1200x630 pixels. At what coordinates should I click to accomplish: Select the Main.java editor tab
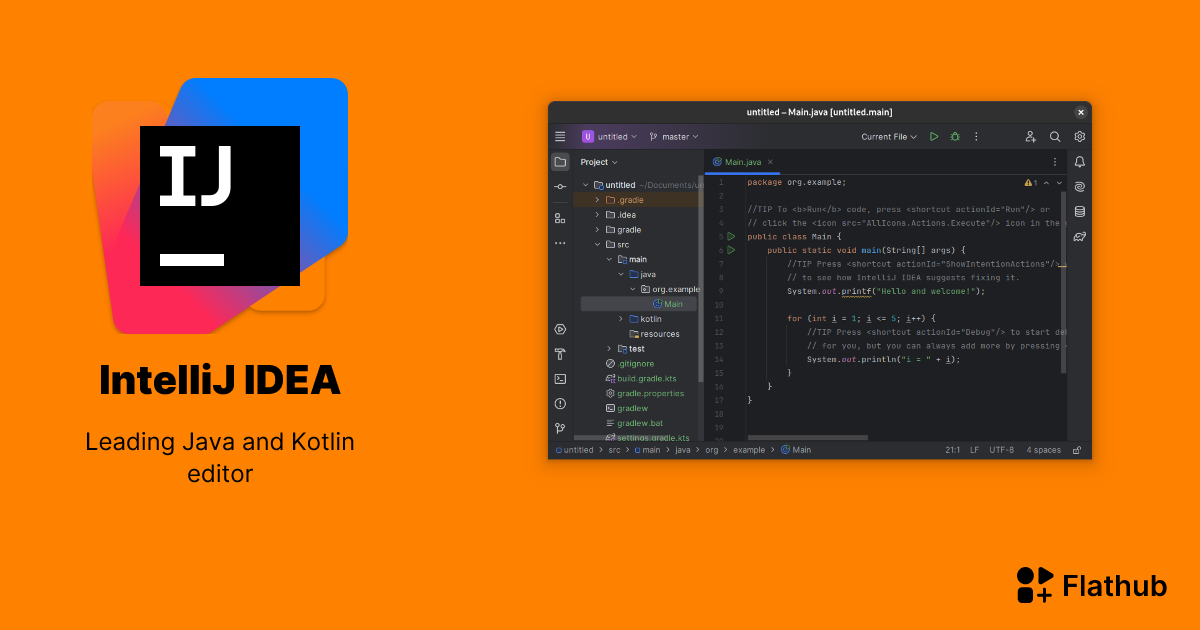743,161
